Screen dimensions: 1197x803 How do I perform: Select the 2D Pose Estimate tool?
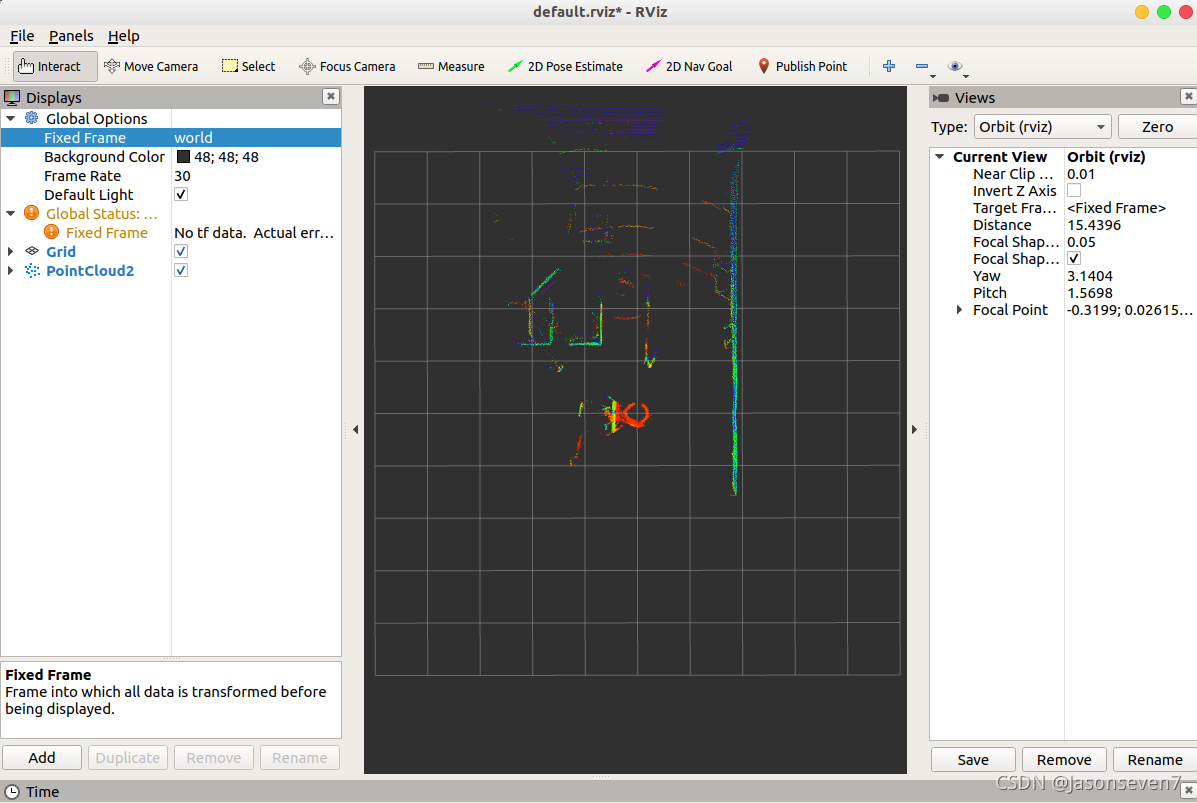[x=565, y=66]
